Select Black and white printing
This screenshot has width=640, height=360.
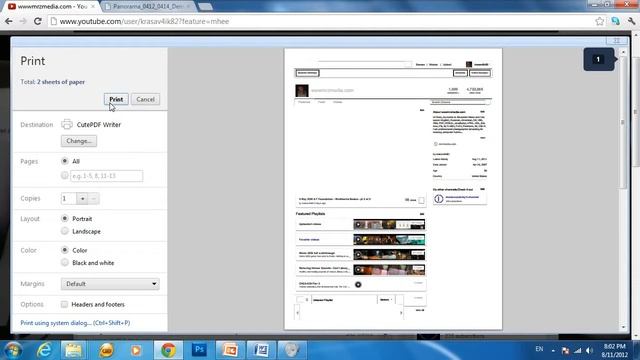coord(64,262)
